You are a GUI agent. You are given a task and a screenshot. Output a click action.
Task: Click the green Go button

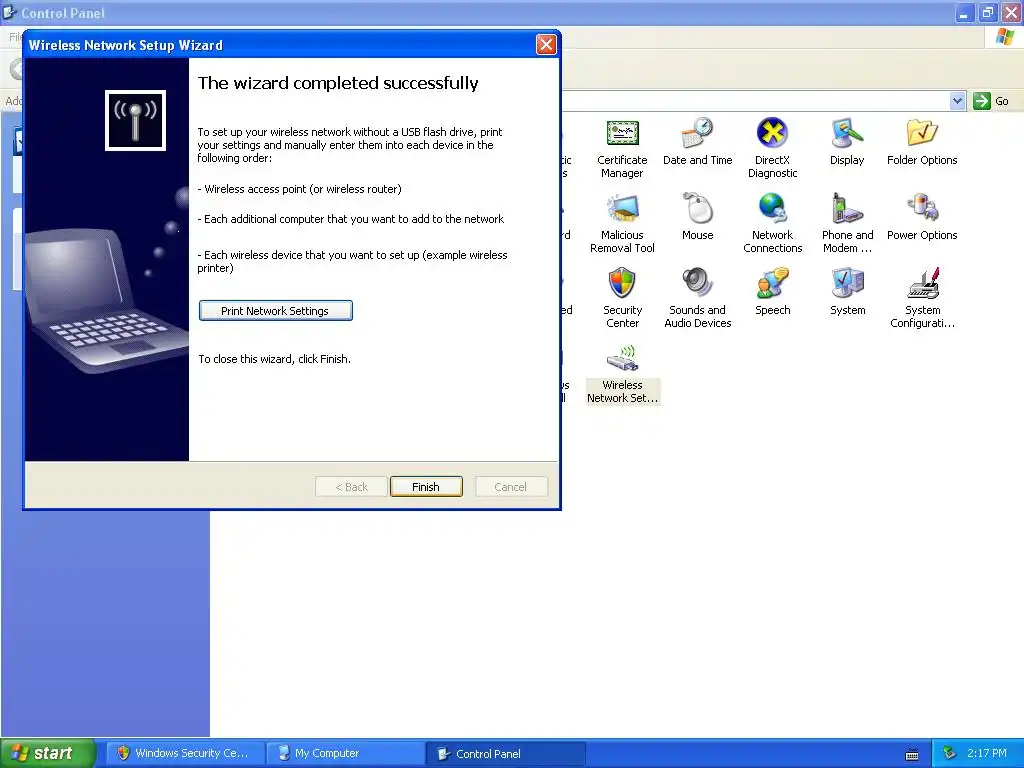[991, 101]
